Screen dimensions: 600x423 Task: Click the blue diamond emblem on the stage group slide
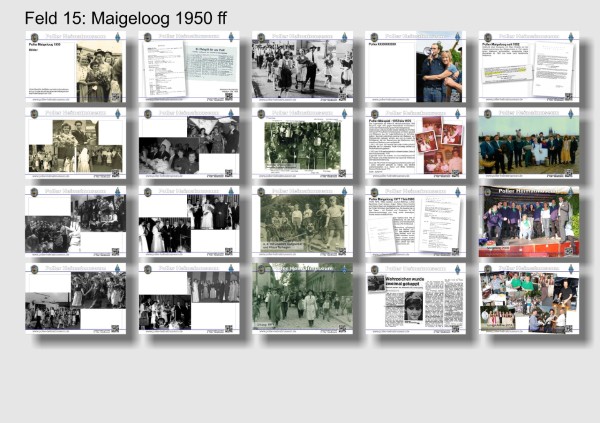[570, 192]
